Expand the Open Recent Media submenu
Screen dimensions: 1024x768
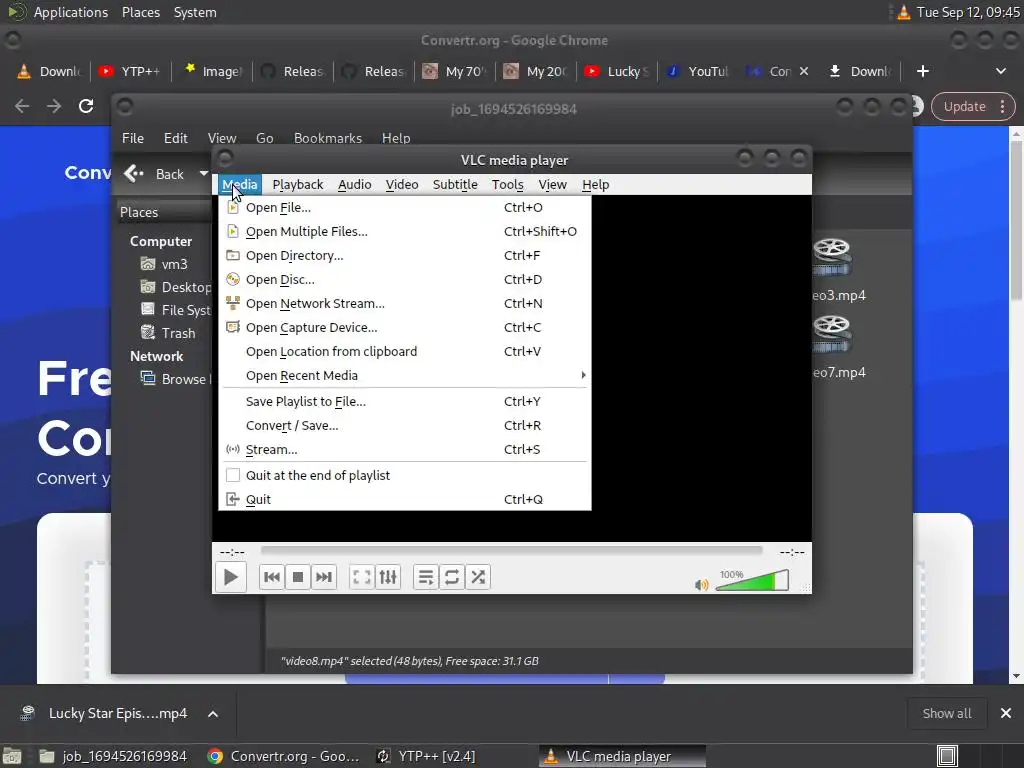[405, 376]
